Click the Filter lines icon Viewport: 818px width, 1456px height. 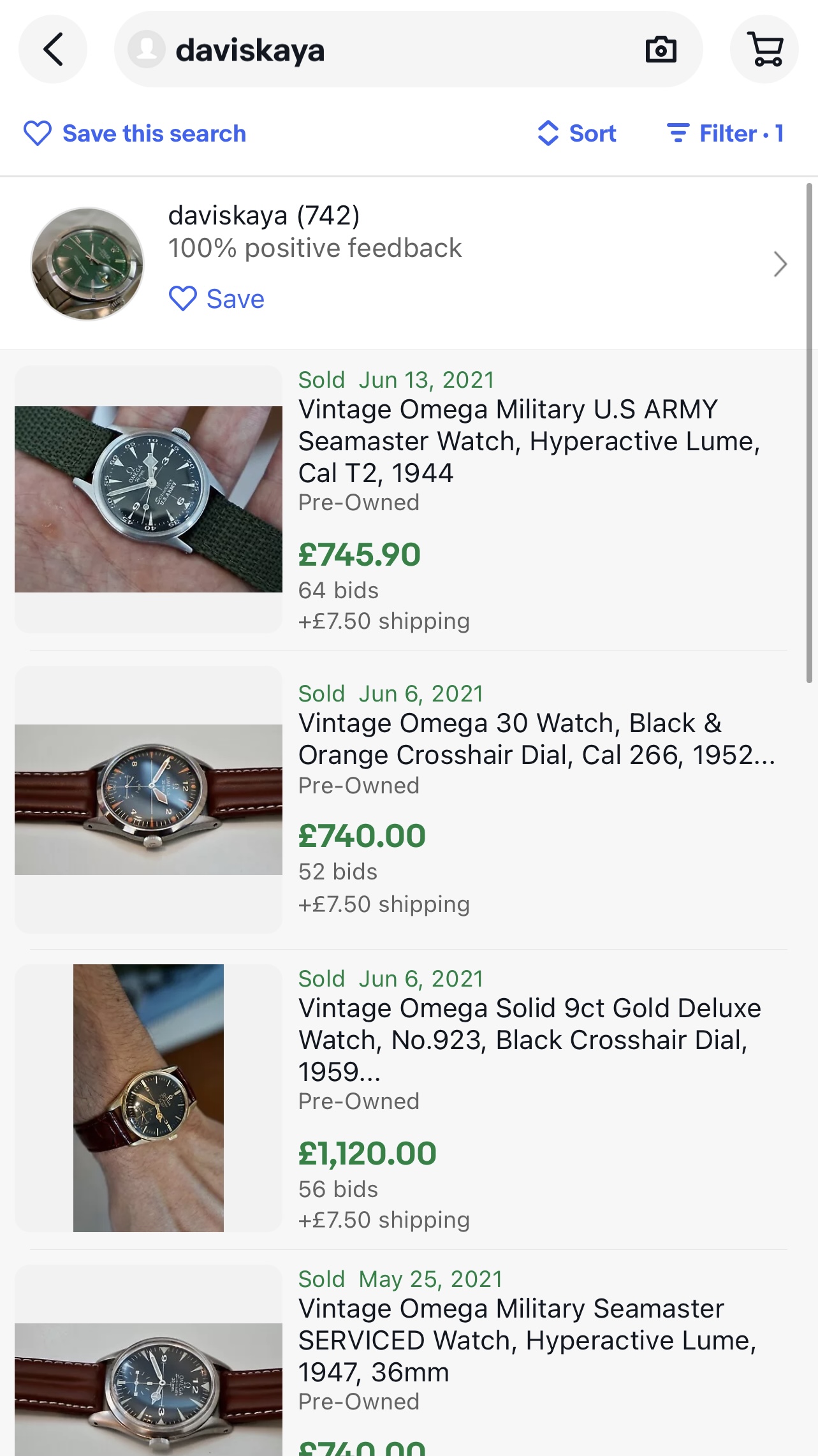coord(678,133)
